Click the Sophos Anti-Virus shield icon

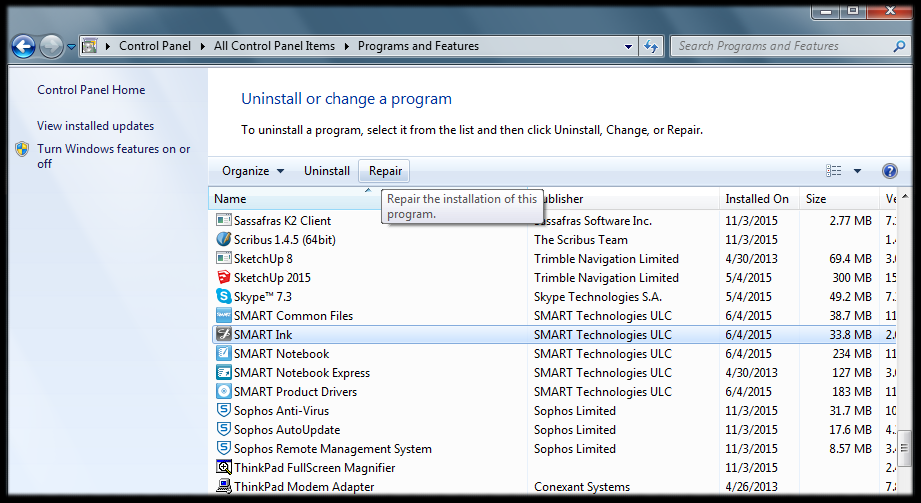click(x=224, y=411)
